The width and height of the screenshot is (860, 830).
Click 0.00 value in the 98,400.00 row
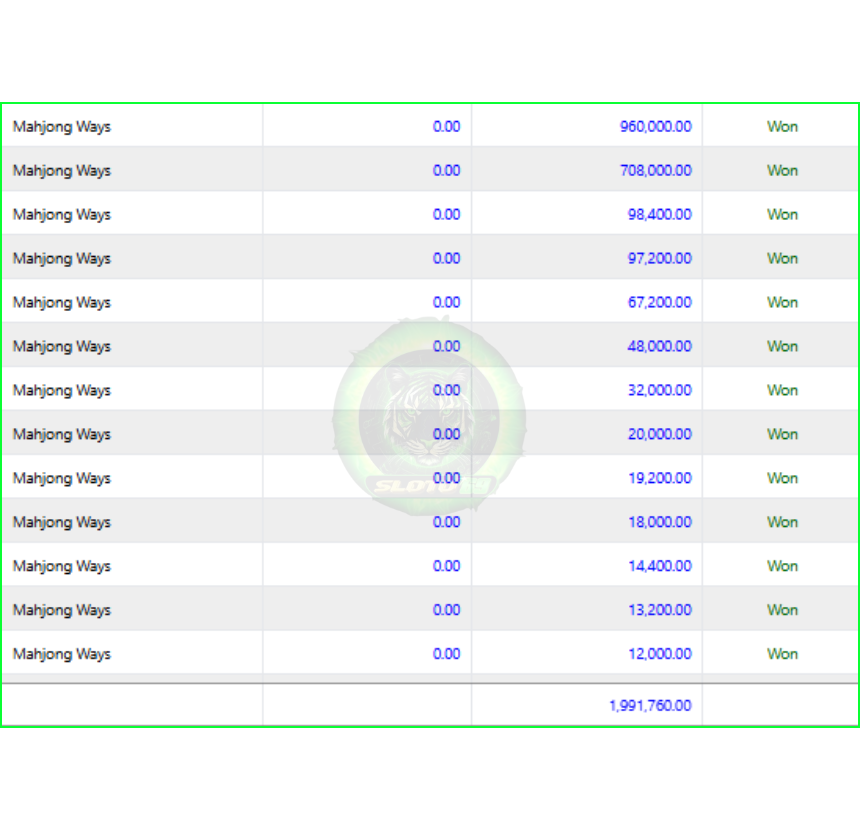pyautogui.click(x=446, y=214)
